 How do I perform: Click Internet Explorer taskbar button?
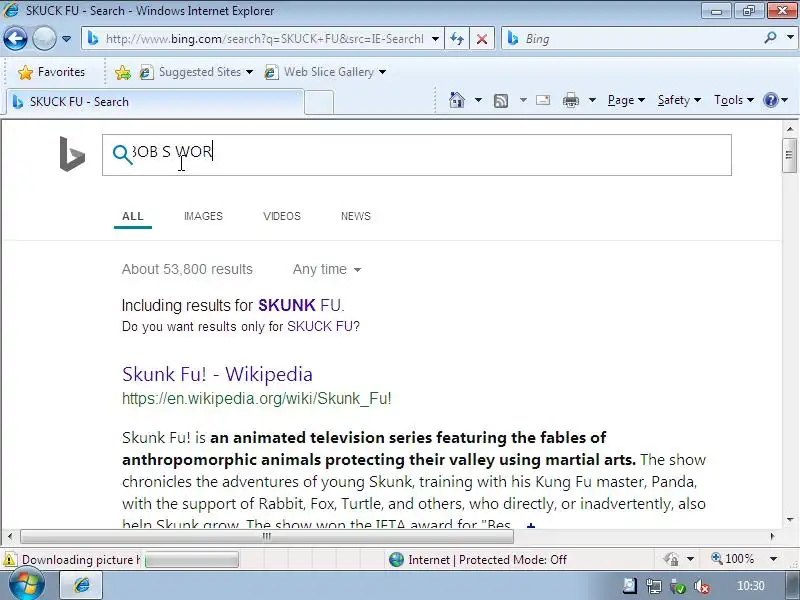pos(82,586)
